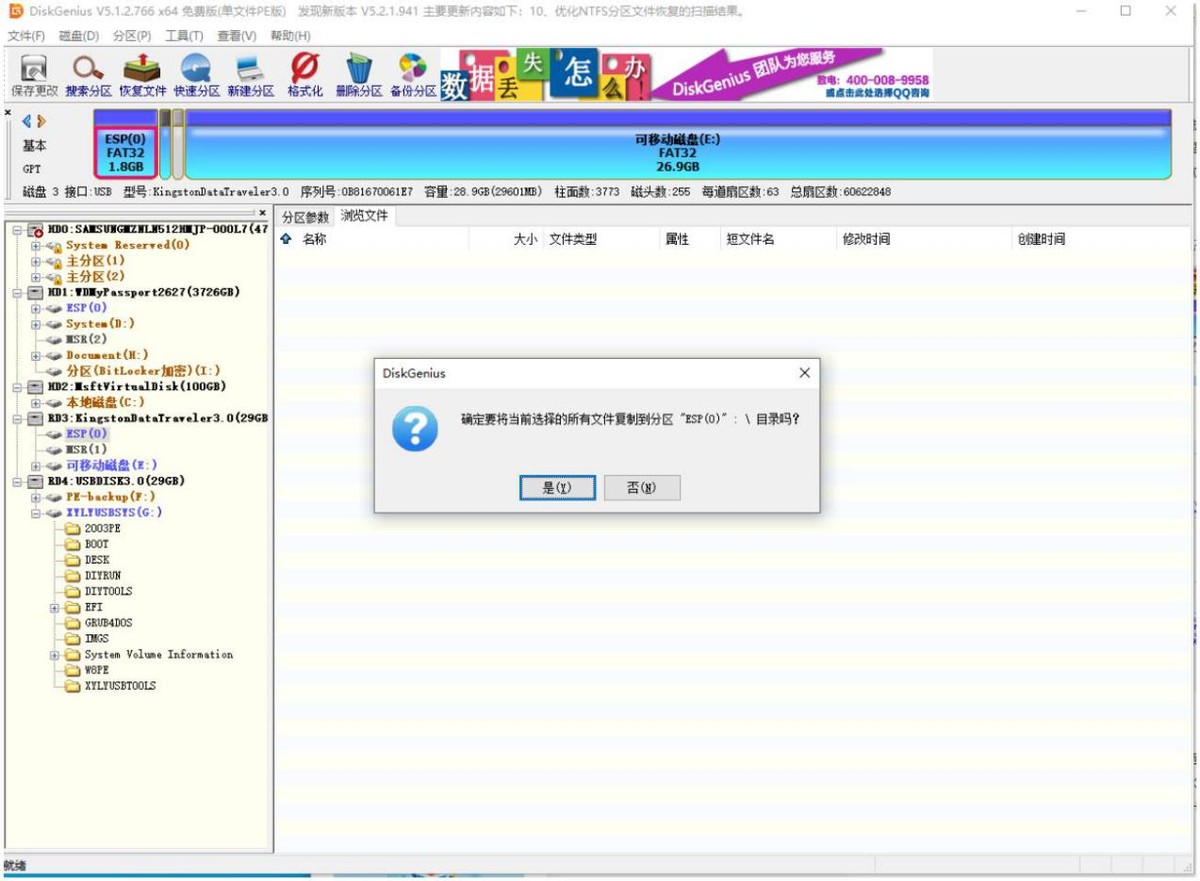Go to next disk with right arrow
The image size is (1200, 881).
41,122
